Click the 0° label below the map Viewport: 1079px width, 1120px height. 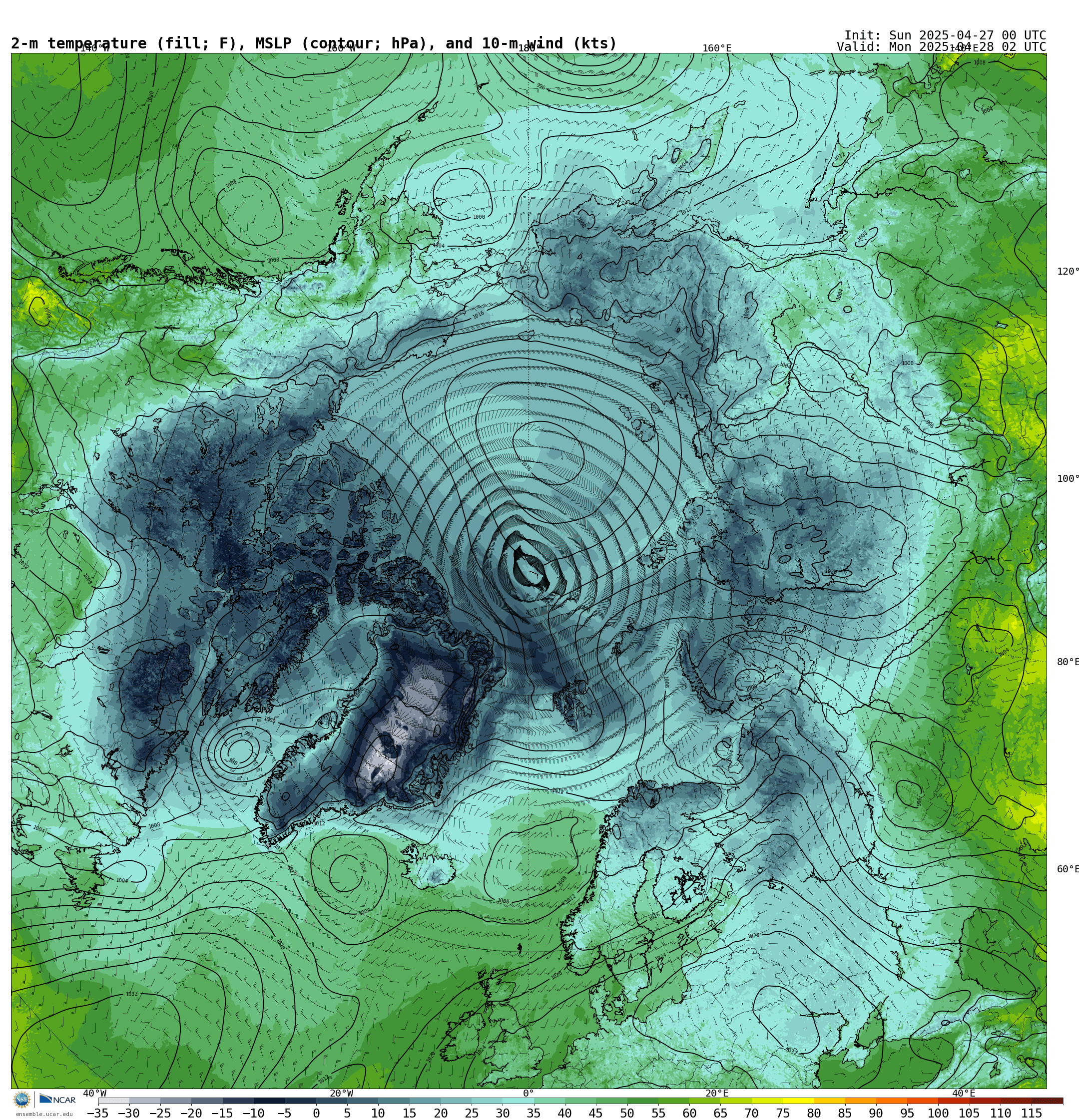pos(529,1093)
